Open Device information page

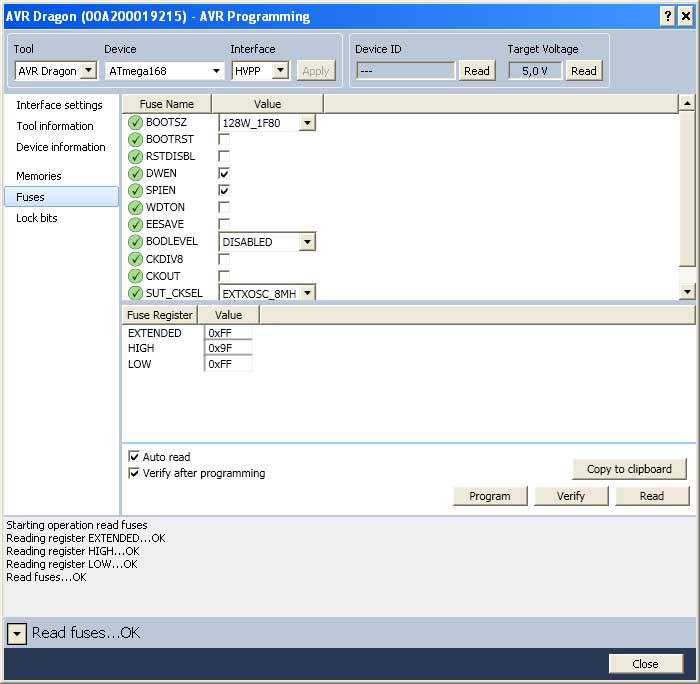click(x=61, y=147)
